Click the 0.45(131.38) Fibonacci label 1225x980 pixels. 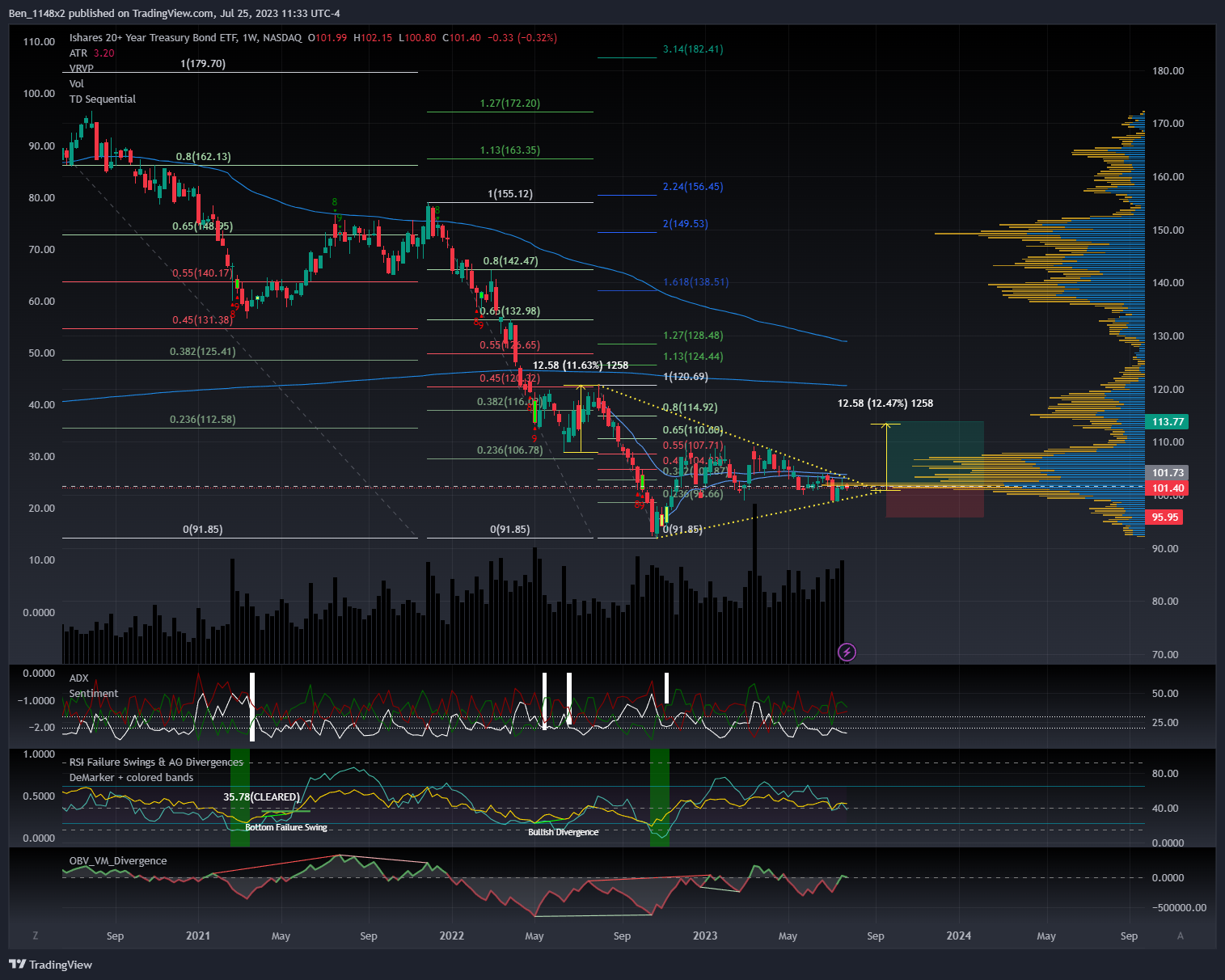coord(202,319)
